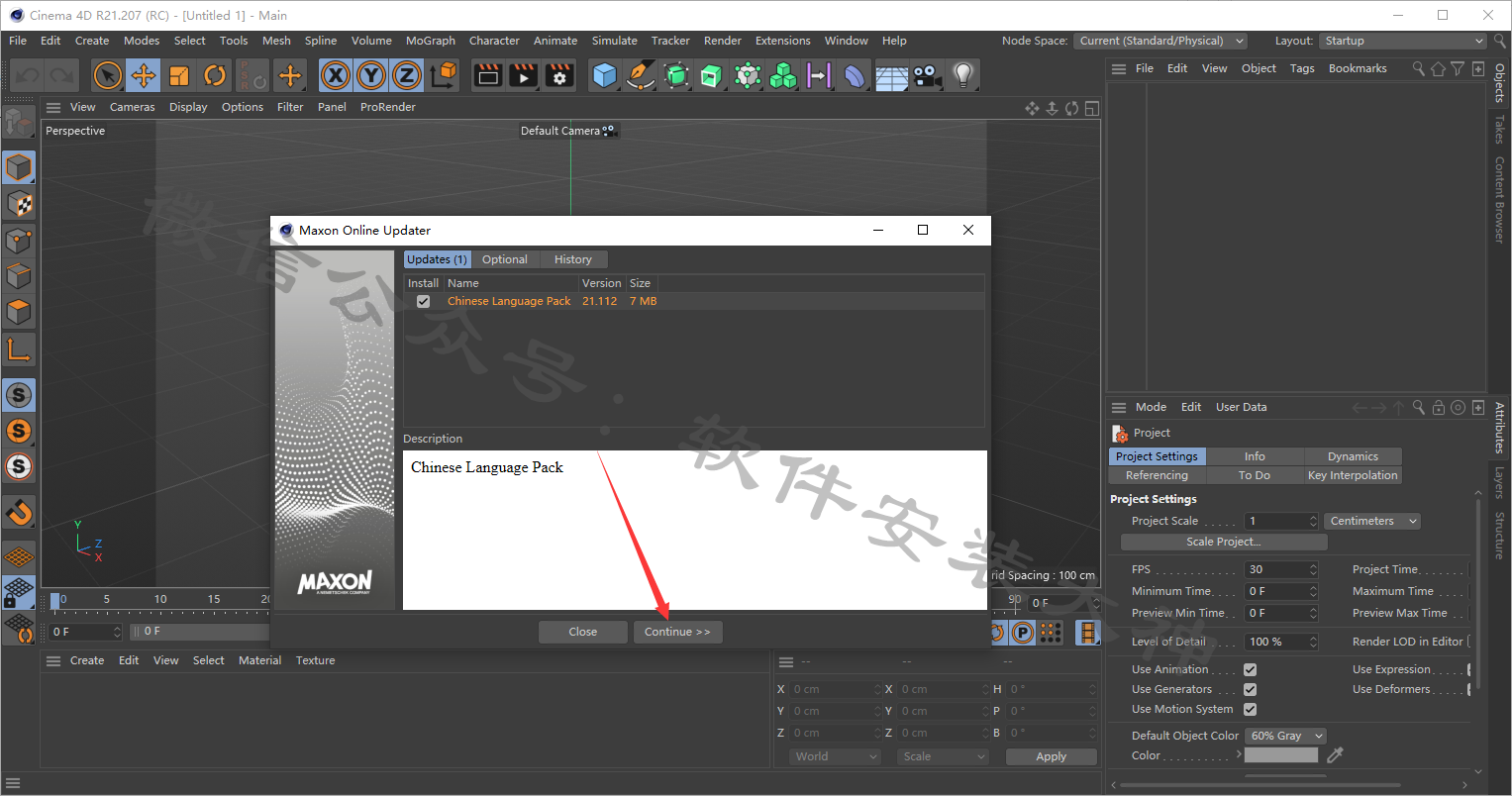Select the Rotate tool
1512x796 pixels.
click(215, 75)
